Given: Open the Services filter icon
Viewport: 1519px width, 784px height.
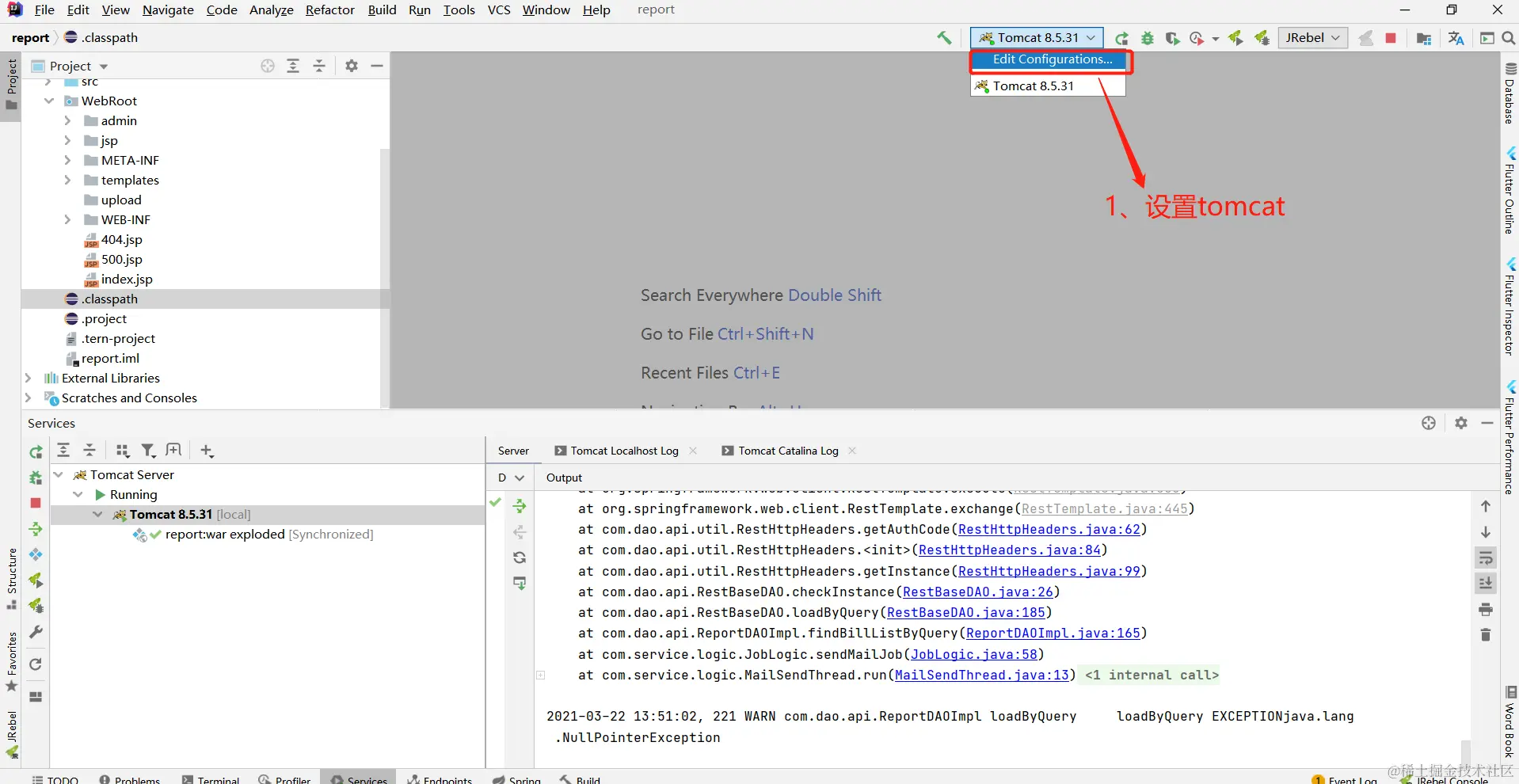Looking at the screenshot, I should click(148, 451).
